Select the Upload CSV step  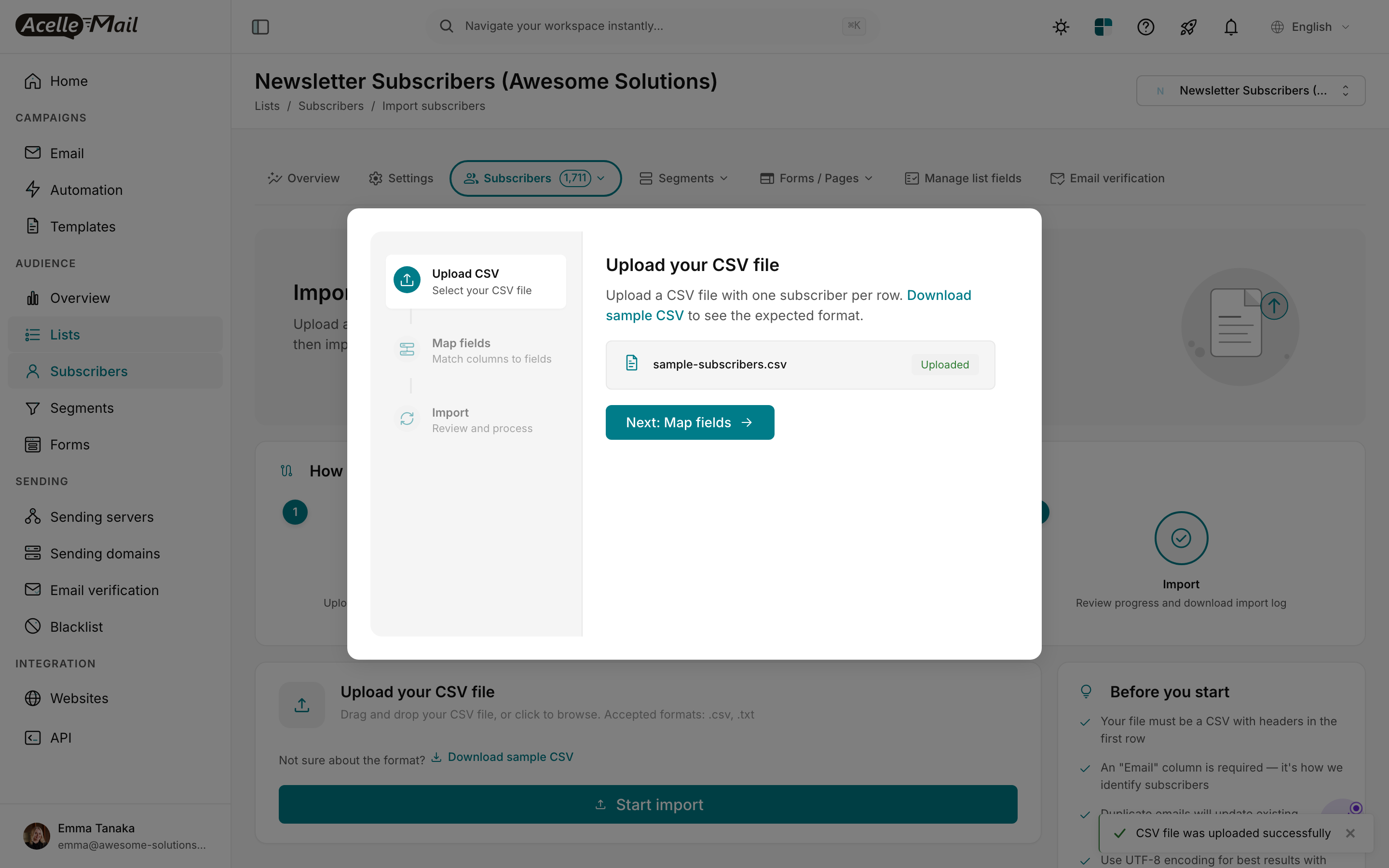click(476, 281)
